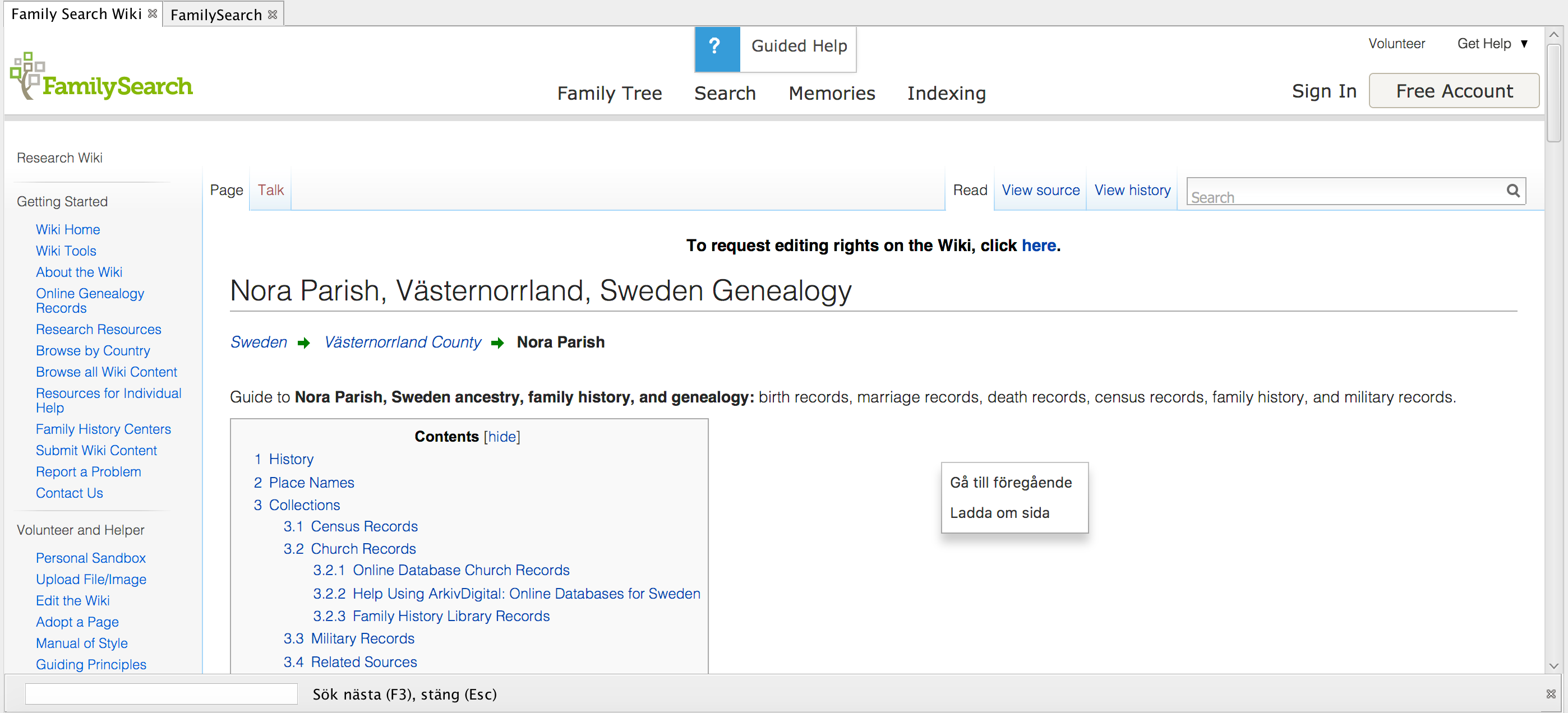1568x713 pixels.
Task: Close the FamilySearch browser tab
Action: coord(272,14)
